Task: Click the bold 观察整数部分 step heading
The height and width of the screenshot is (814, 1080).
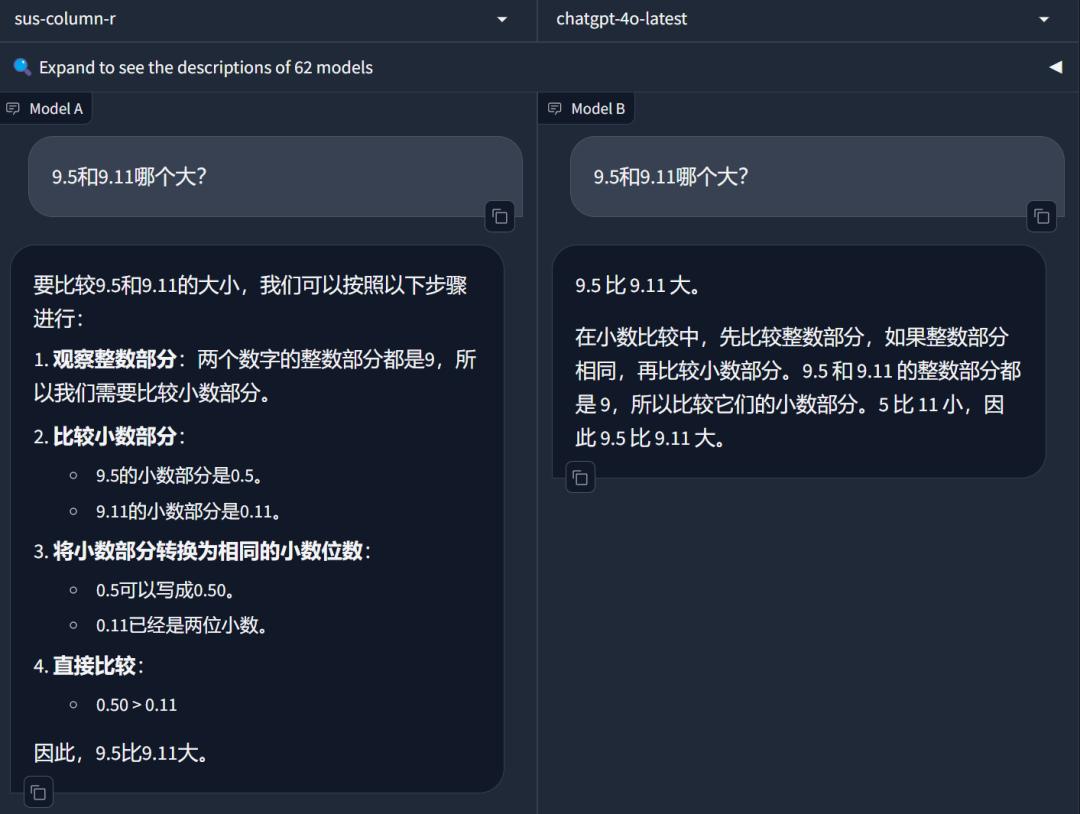Action: click(114, 359)
